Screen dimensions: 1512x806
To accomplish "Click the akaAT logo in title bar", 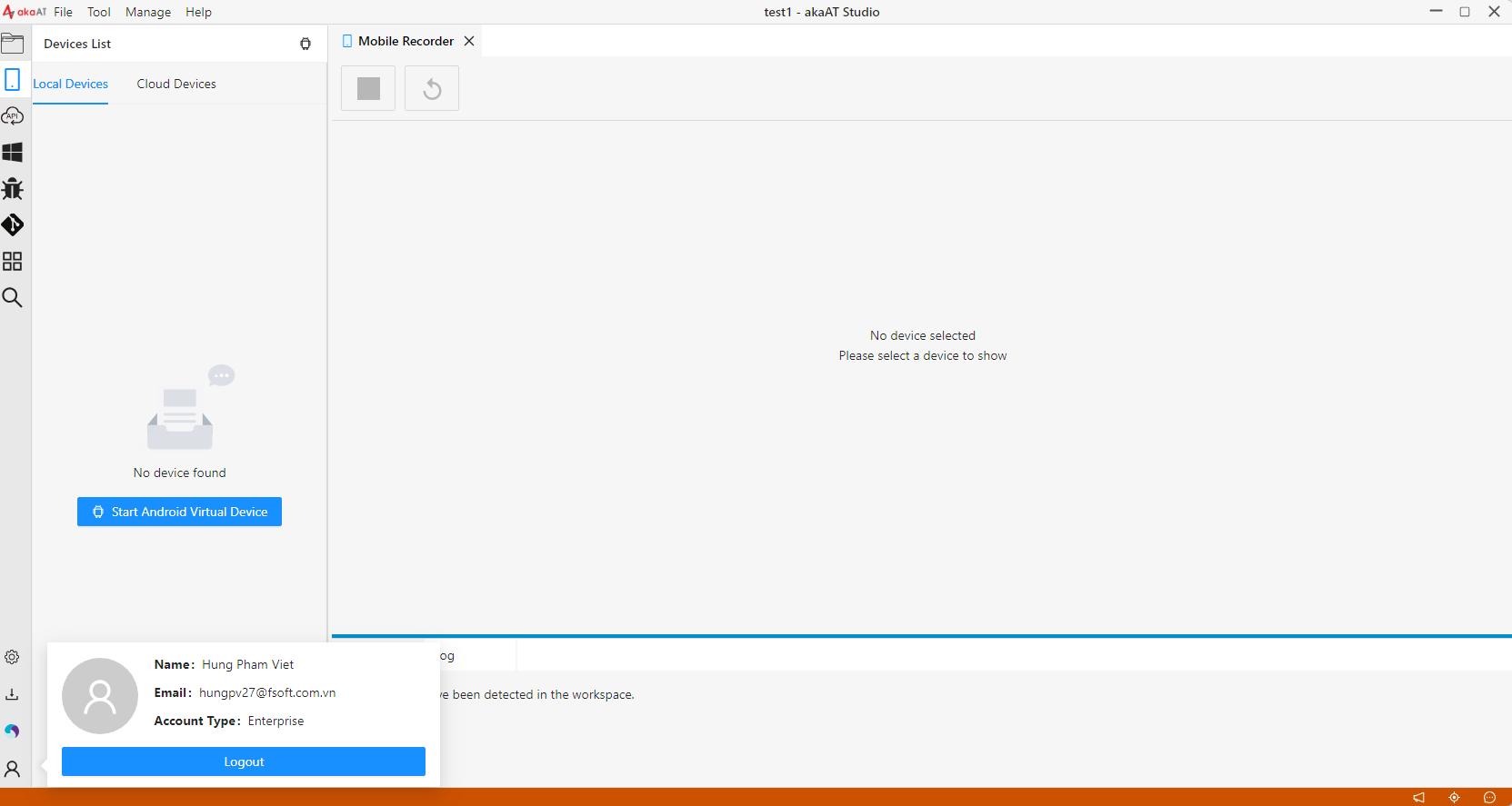I will 25,12.
